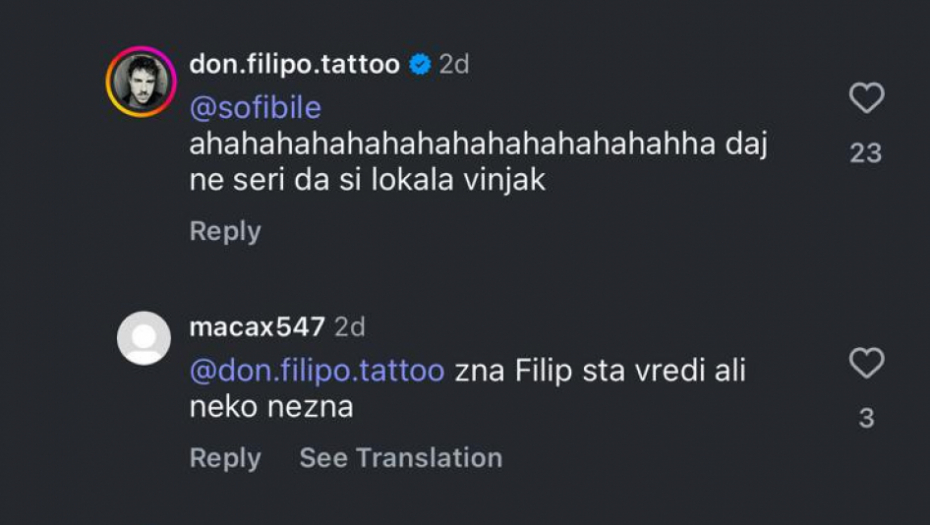Reply to the macax547 comment

[x=225, y=458]
